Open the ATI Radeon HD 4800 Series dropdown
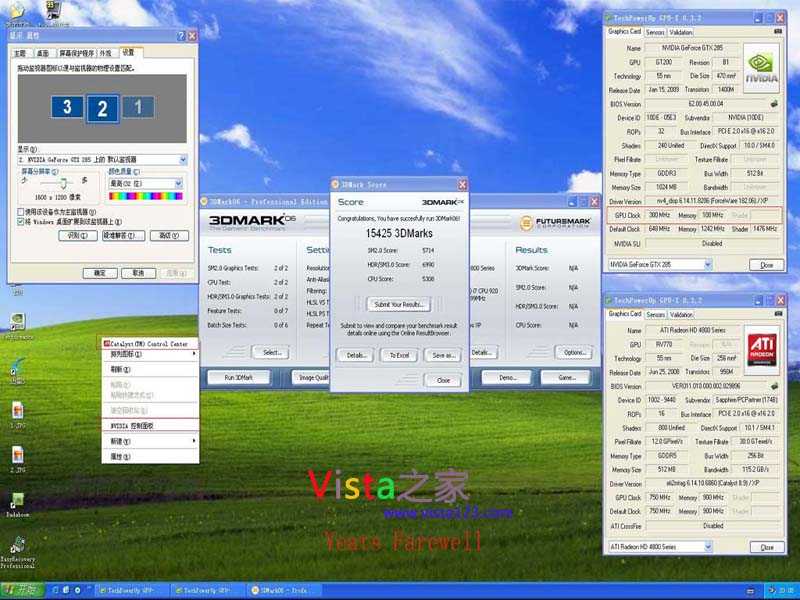Image resolution: width=800 pixels, height=600 pixels. pos(708,546)
